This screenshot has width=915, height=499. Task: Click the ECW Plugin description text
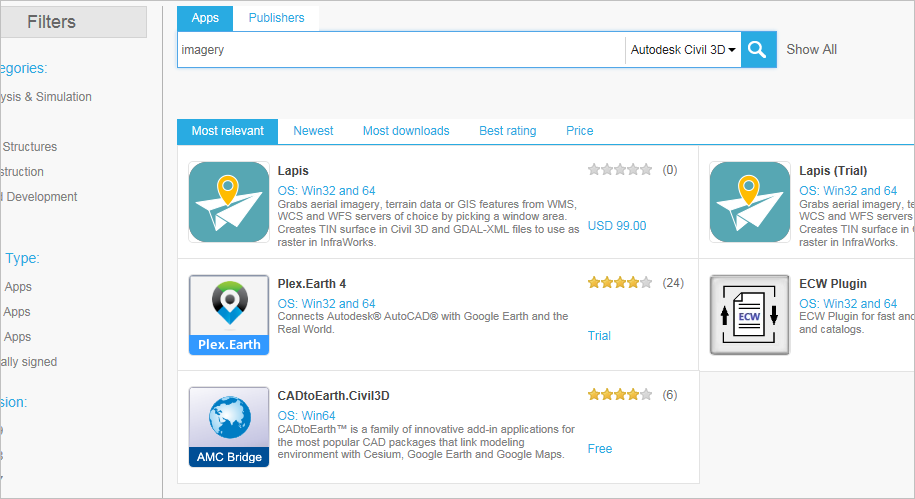tap(856, 323)
